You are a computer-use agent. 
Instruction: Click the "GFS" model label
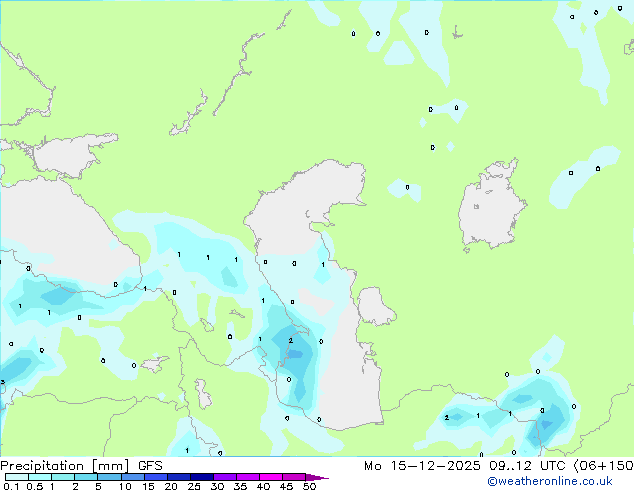[x=150, y=466]
